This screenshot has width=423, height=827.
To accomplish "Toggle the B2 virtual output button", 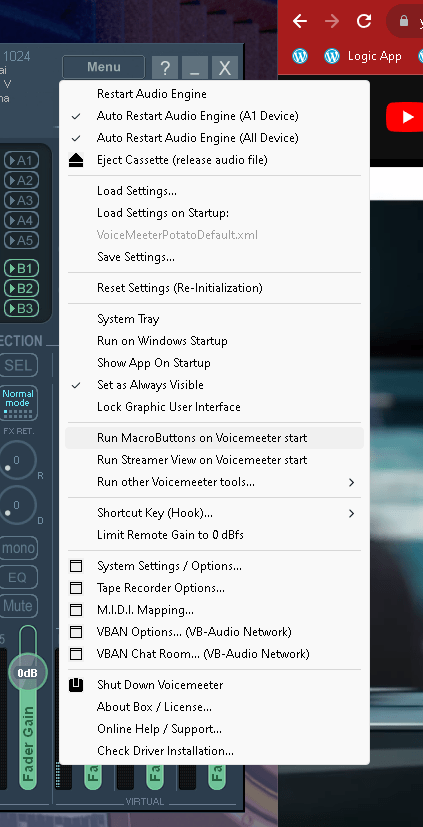I will click(x=21, y=289).
